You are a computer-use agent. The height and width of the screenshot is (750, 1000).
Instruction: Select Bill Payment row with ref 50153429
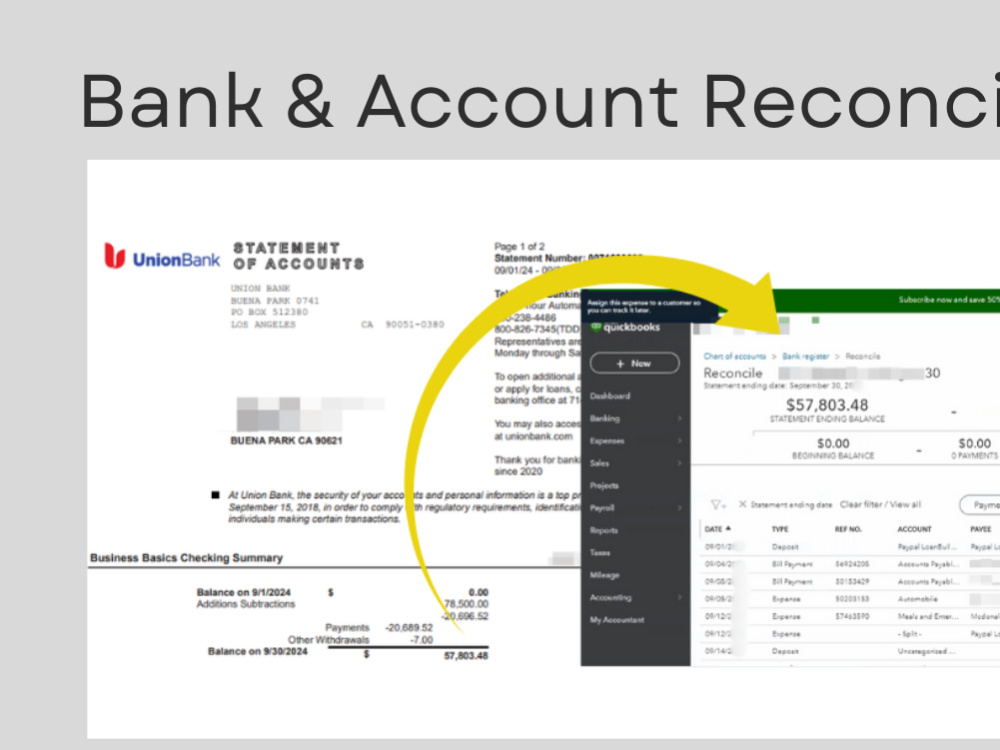coord(849,582)
